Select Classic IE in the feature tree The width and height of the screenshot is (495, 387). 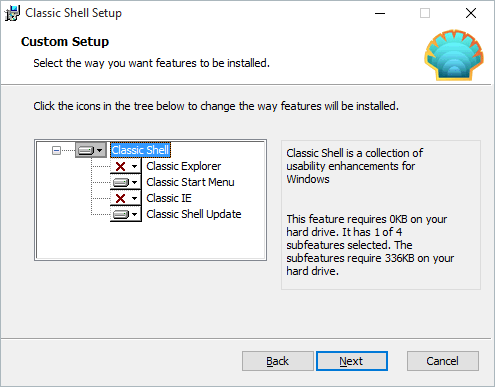click(x=169, y=198)
